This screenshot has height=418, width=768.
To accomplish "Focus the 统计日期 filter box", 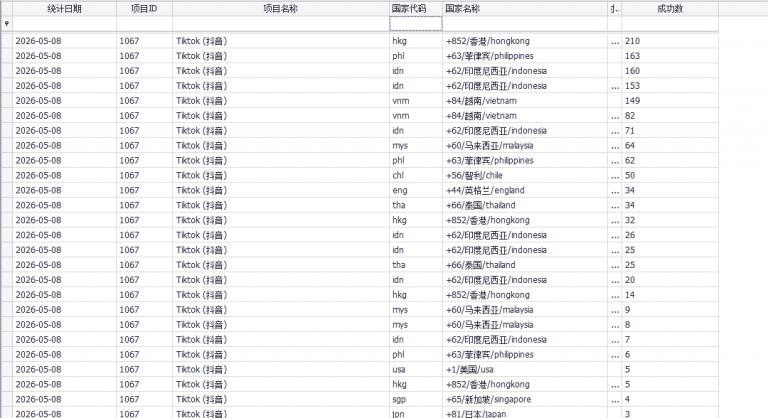I will tap(64, 24).
